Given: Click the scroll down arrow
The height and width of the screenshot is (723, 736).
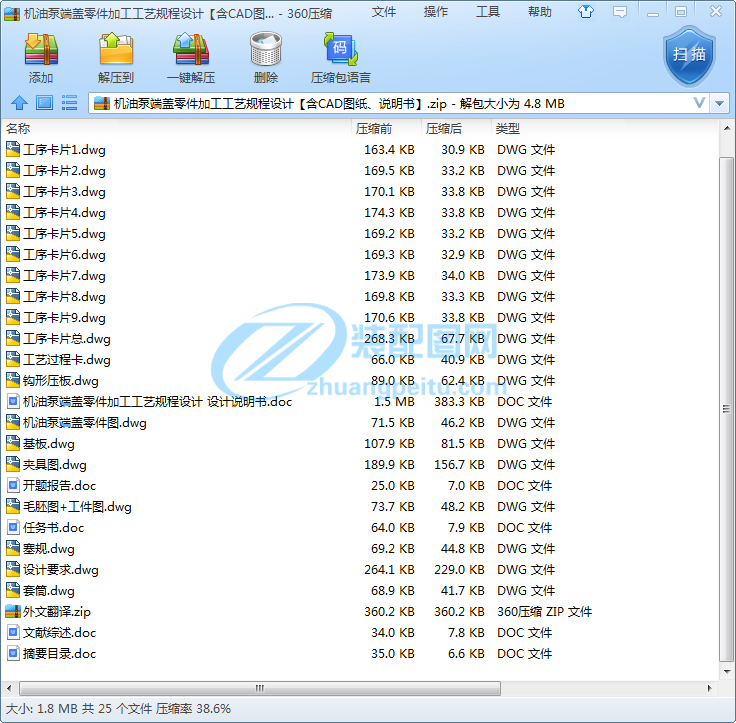Looking at the screenshot, I should (x=727, y=671).
